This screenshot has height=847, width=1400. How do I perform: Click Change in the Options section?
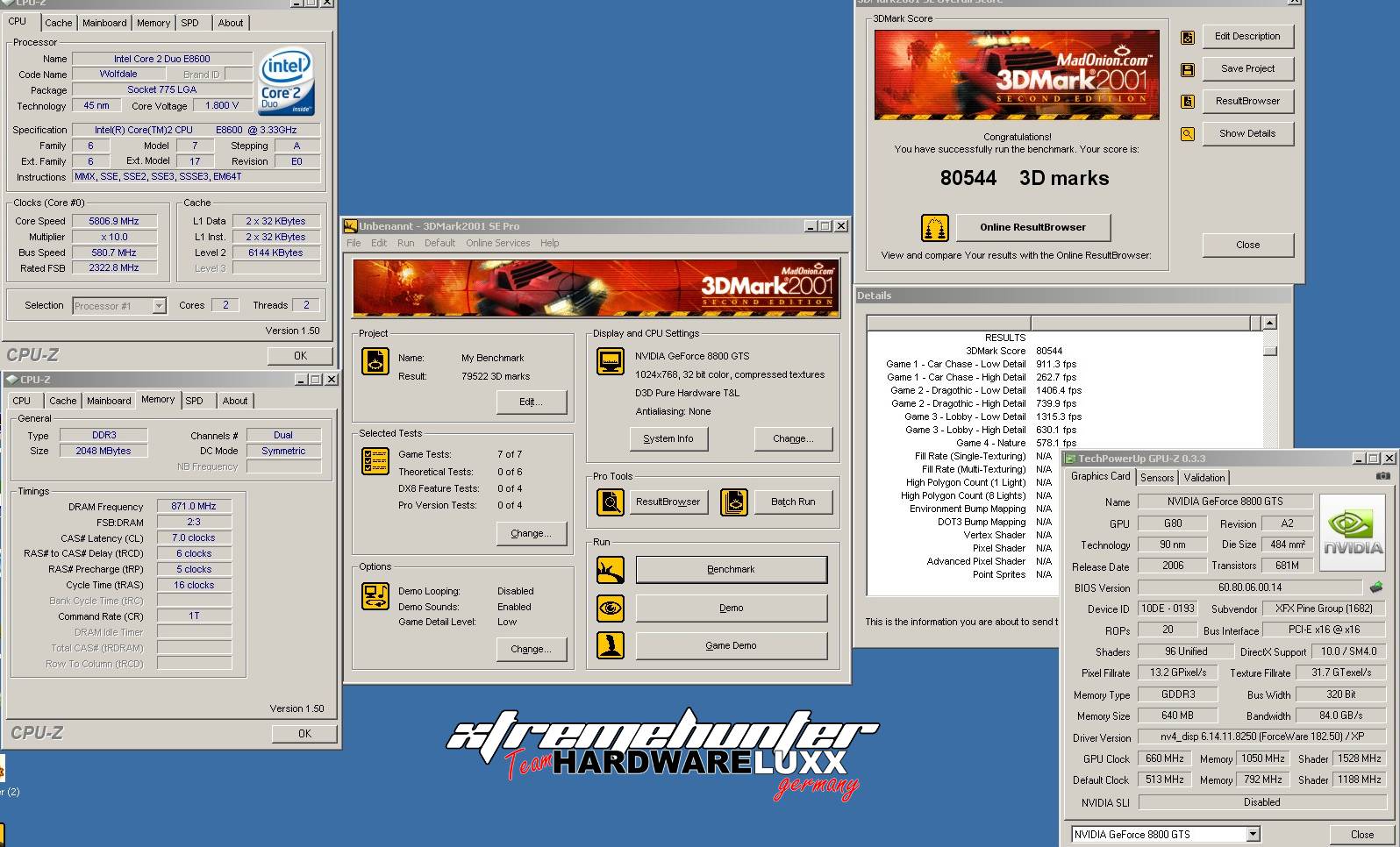(x=532, y=650)
